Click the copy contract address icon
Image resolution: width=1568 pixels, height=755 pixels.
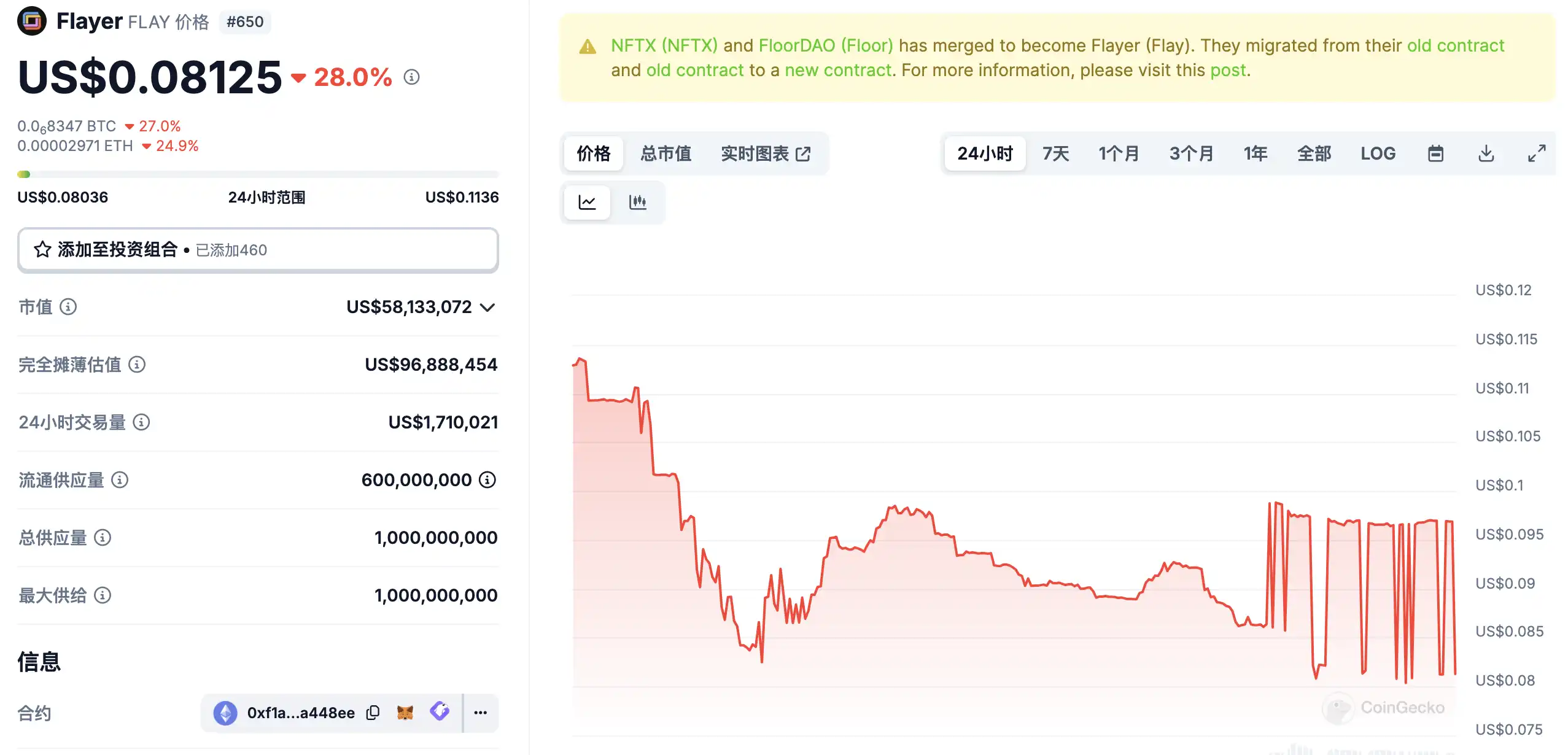click(x=373, y=713)
